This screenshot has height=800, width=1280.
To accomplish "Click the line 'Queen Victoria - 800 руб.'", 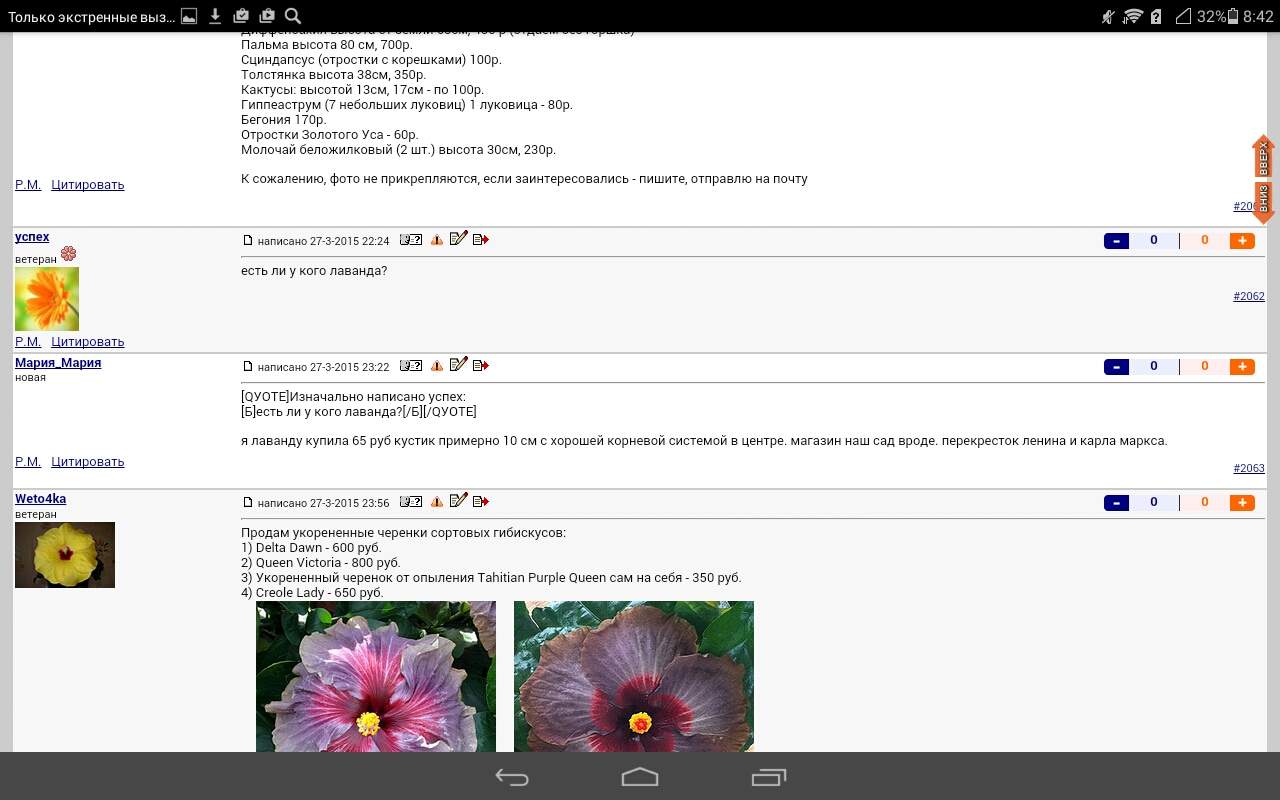I will coord(321,563).
